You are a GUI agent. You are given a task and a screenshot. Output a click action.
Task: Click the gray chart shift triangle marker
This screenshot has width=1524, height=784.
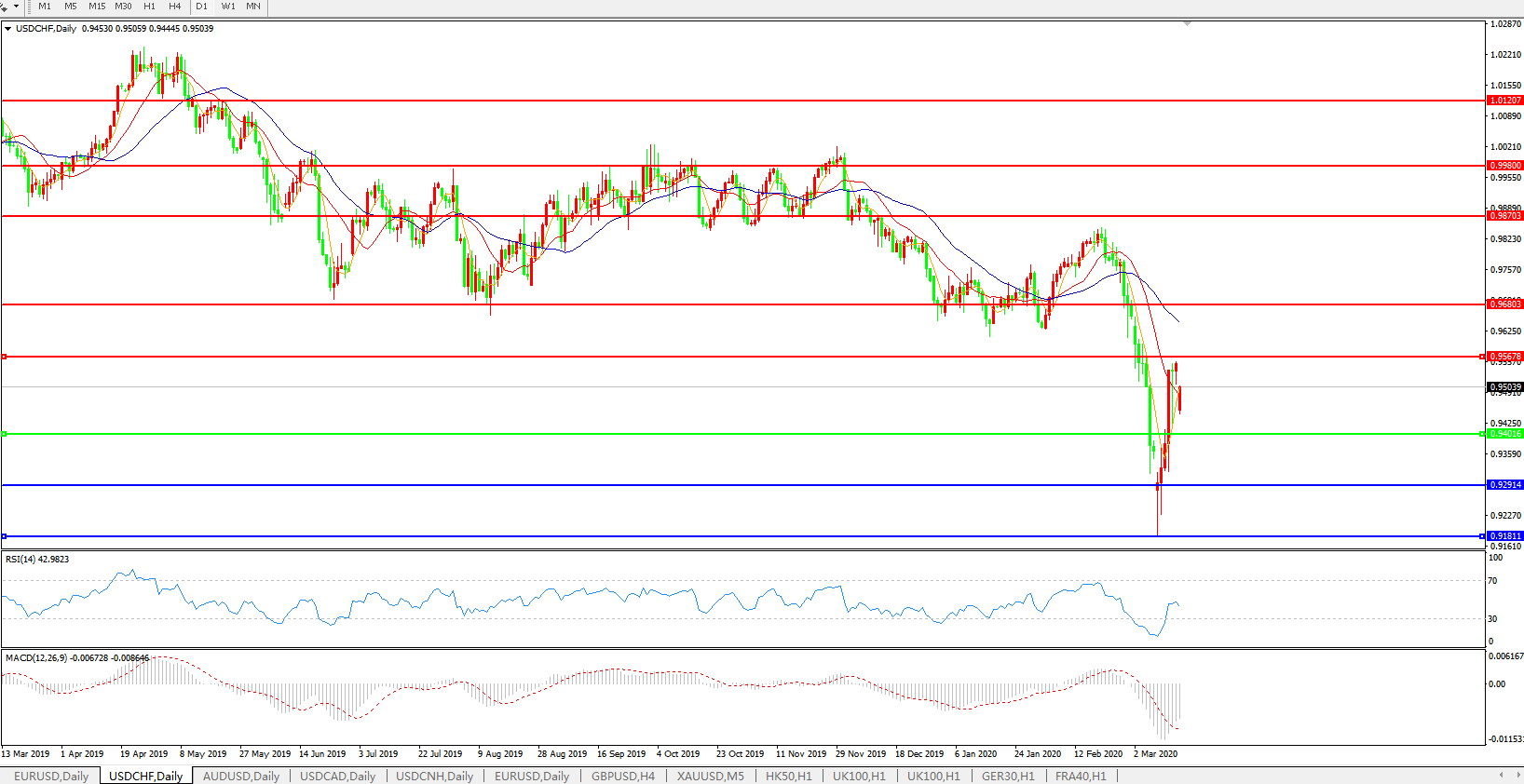click(1187, 23)
